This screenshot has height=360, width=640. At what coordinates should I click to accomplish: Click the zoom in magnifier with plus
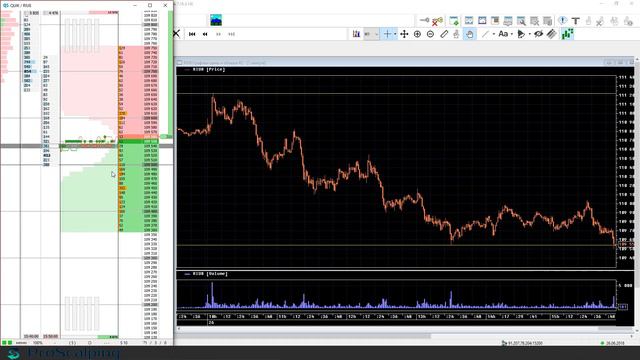417,34
